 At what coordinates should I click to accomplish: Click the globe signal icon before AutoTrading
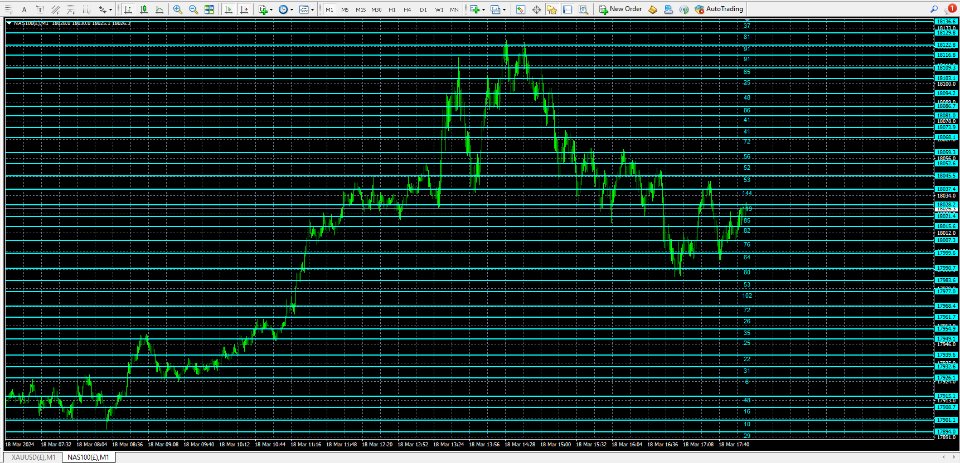click(684, 9)
